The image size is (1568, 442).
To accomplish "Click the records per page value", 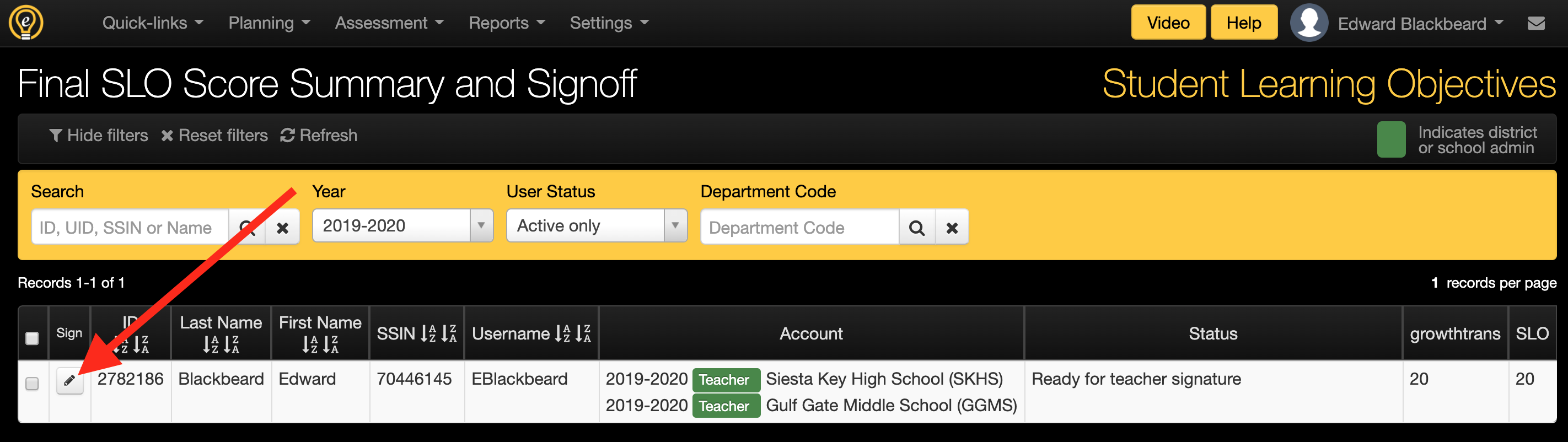I will (x=1435, y=283).
